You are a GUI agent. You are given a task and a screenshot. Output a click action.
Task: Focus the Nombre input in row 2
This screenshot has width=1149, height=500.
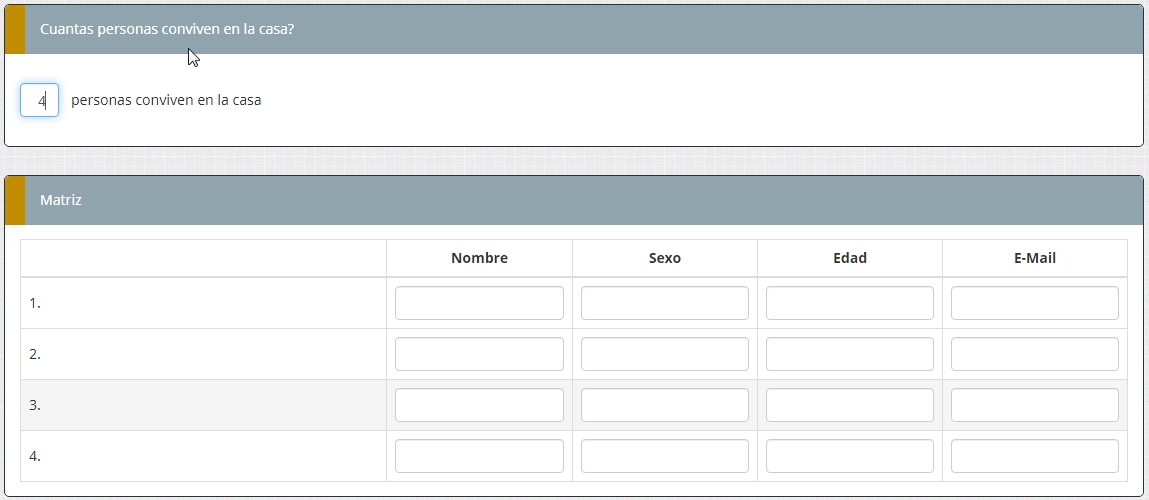click(479, 354)
